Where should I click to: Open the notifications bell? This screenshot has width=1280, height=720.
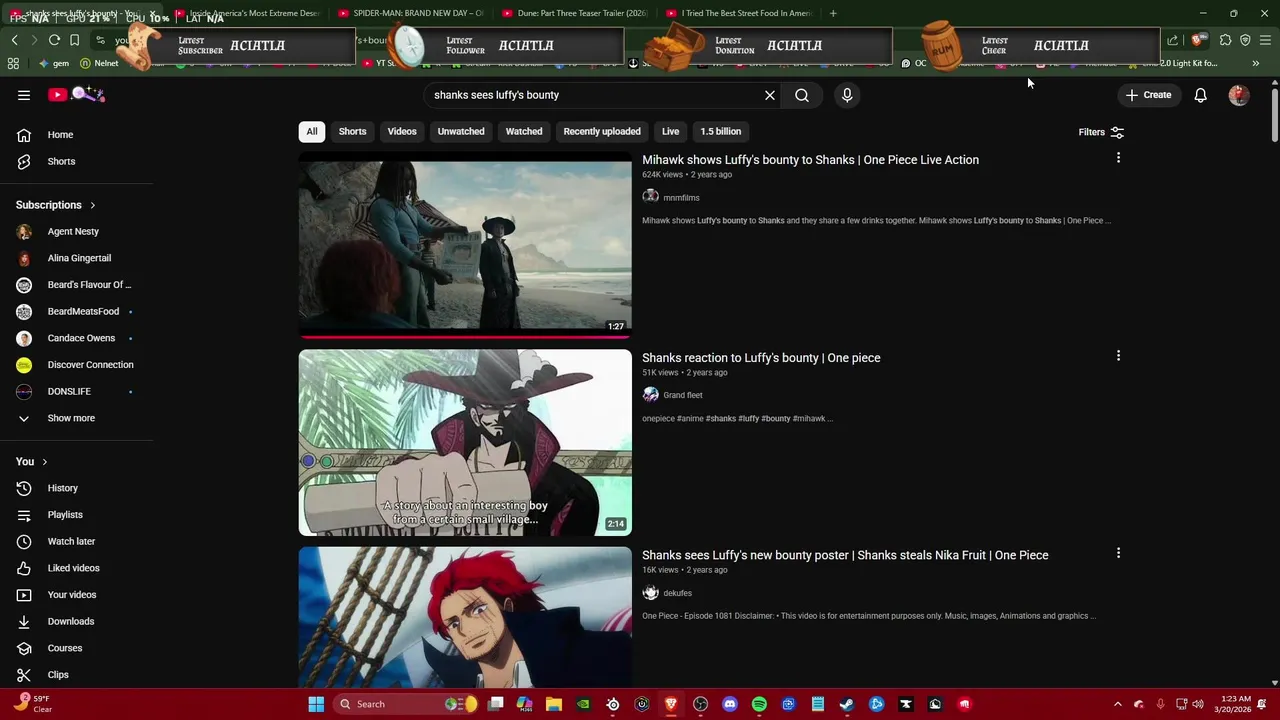1200,95
